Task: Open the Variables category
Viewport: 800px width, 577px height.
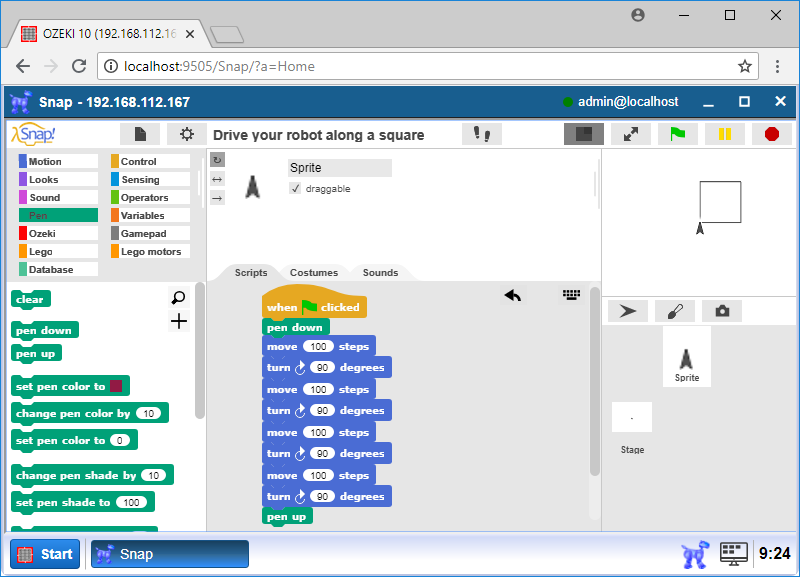Action: 151,215
